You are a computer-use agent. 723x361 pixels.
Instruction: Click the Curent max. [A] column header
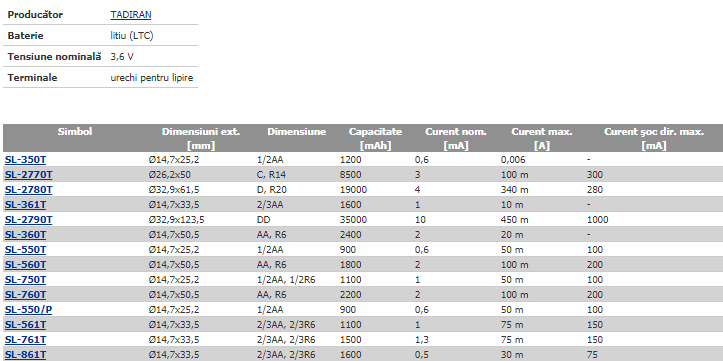pyautogui.click(x=542, y=138)
